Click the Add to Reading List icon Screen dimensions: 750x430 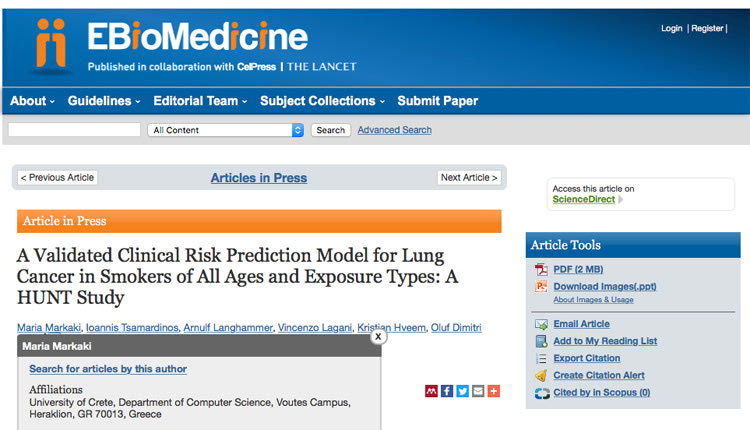click(x=541, y=341)
